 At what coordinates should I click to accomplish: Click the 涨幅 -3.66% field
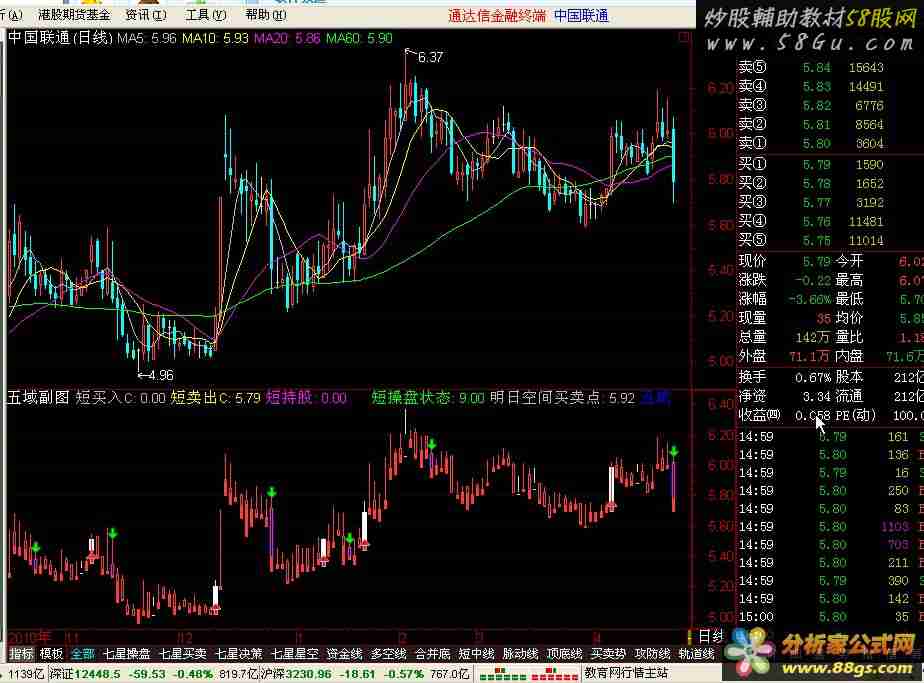pos(785,299)
